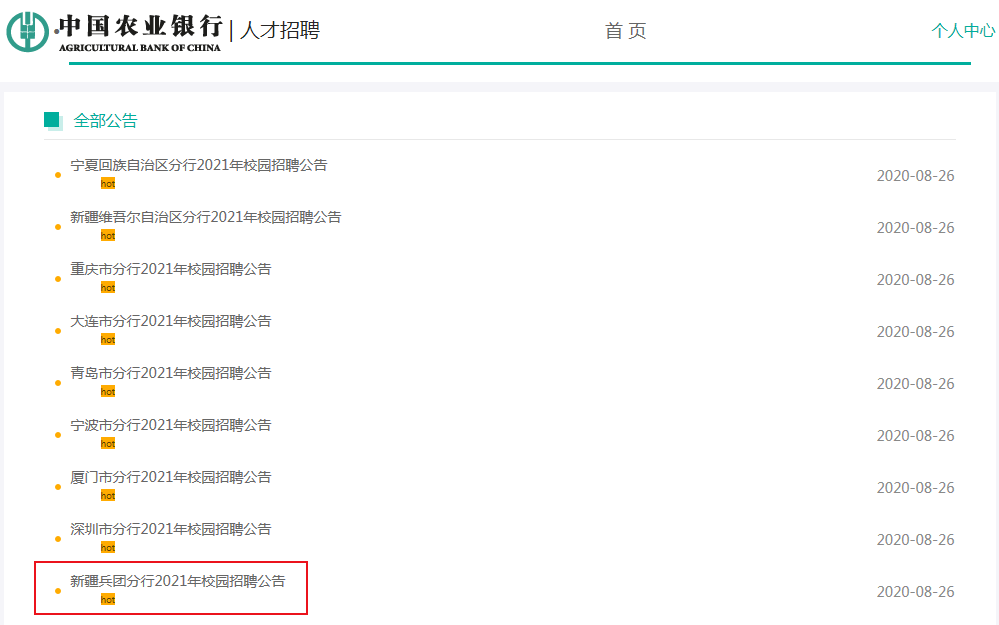This screenshot has width=999, height=625.
Task: Click the green square icon beside 全部公告
Action: tap(52, 120)
